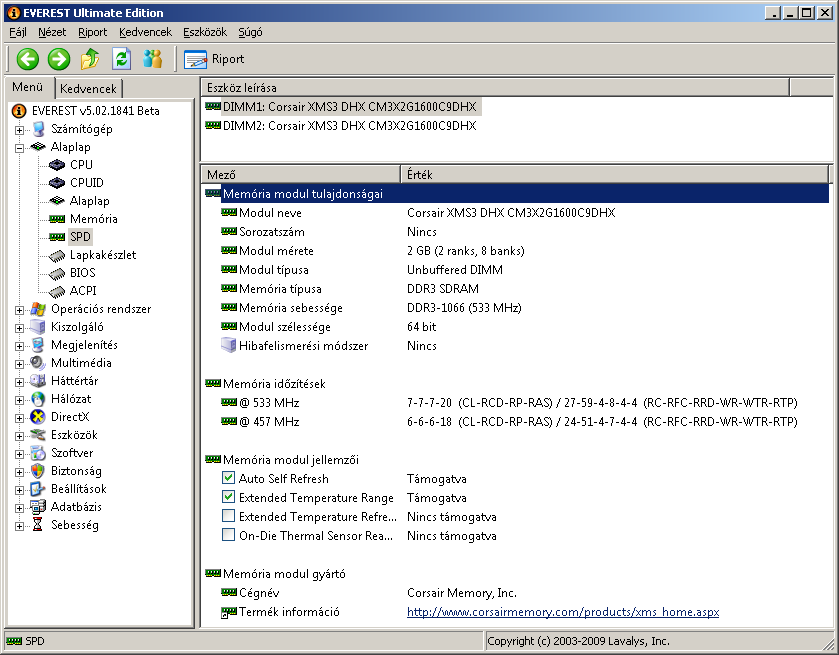Click the green Back arrow toolbar button
The height and width of the screenshot is (655, 839).
(28, 59)
